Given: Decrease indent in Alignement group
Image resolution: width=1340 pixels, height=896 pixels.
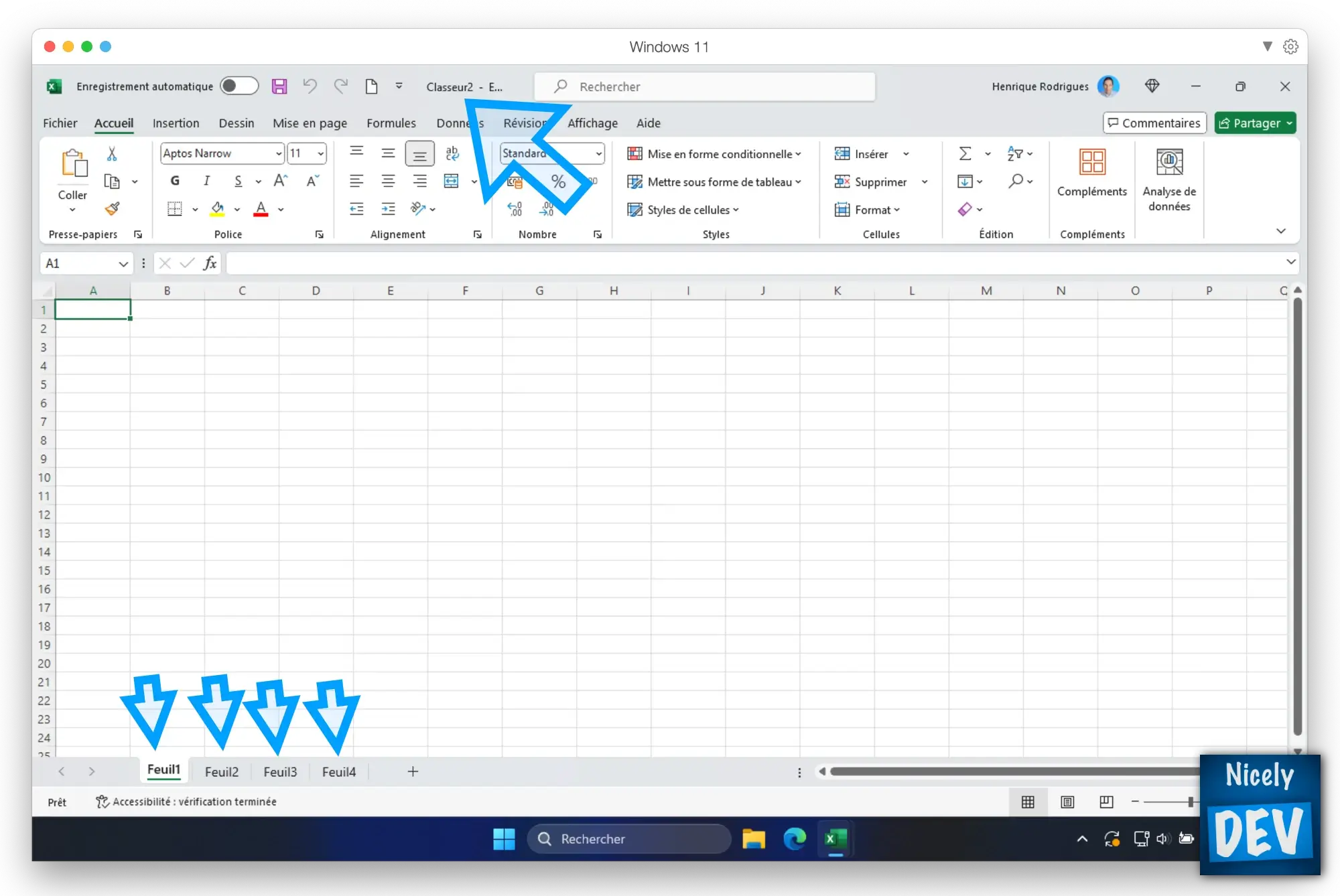Looking at the screenshot, I should [x=356, y=209].
